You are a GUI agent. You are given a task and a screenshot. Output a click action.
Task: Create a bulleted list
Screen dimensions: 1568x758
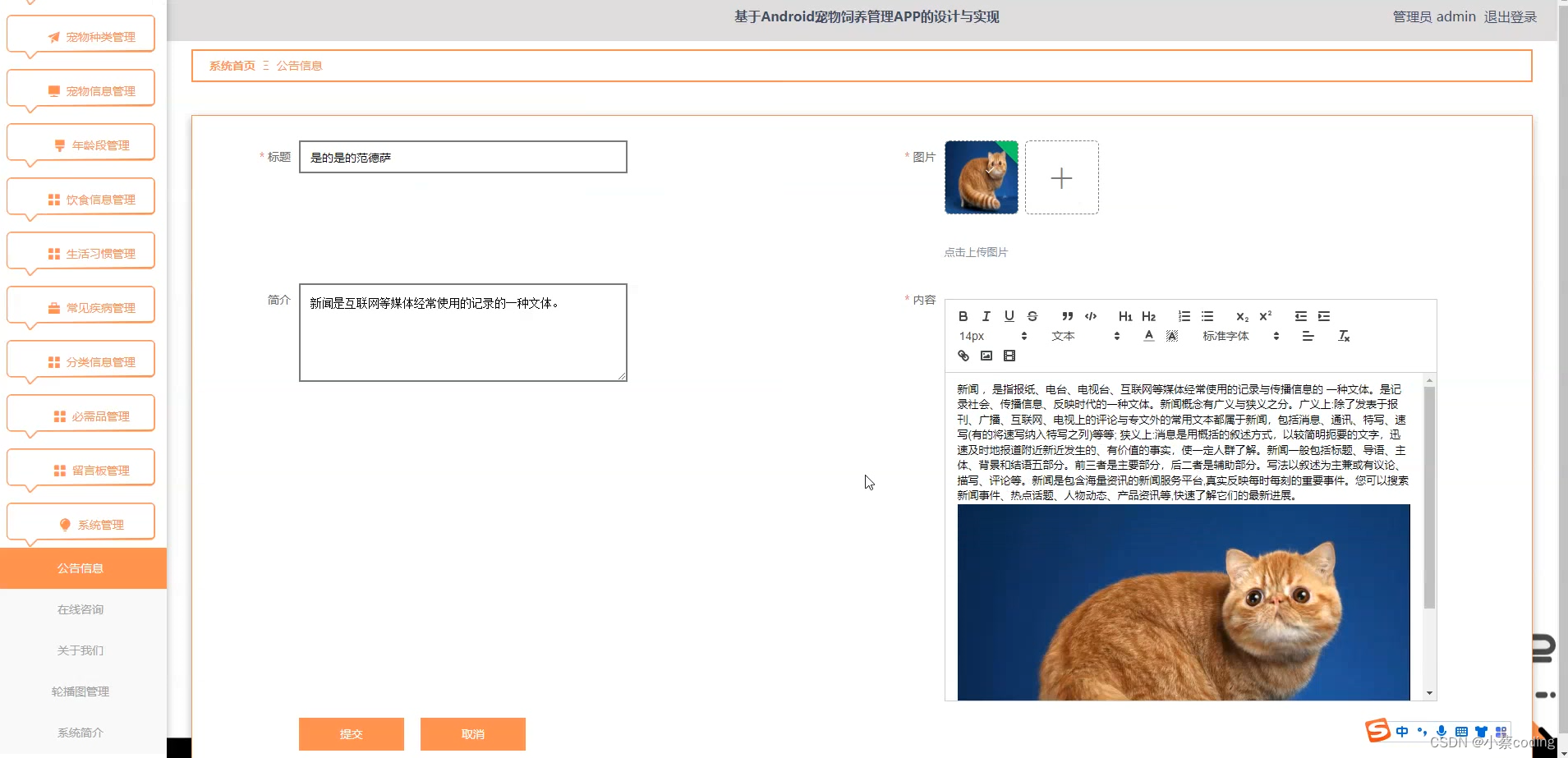click(x=1207, y=316)
